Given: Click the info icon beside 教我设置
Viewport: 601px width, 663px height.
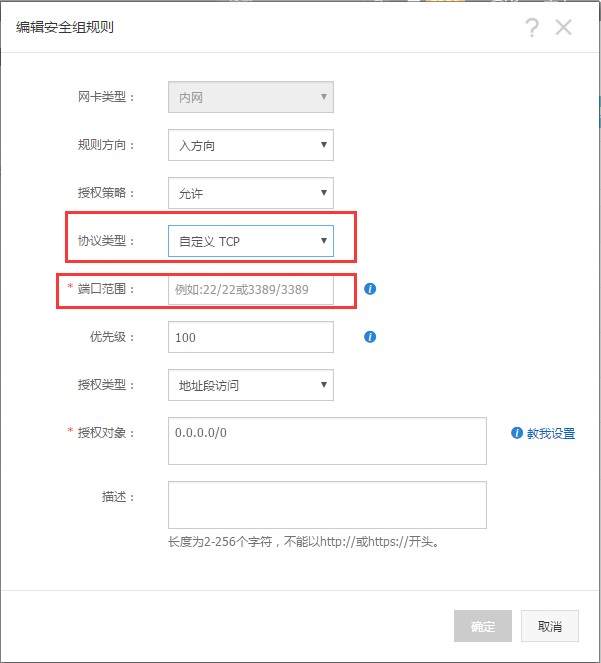Looking at the screenshot, I should coord(517,433).
